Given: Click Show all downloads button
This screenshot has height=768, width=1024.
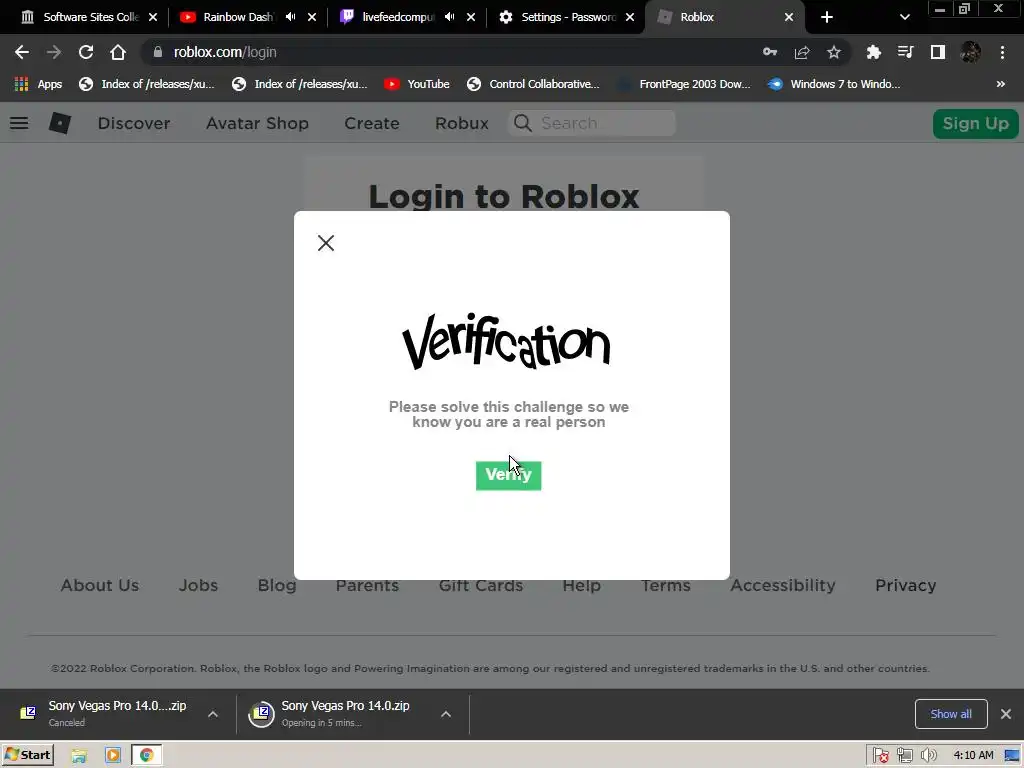Looking at the screenshot, I should click(951, 714).
